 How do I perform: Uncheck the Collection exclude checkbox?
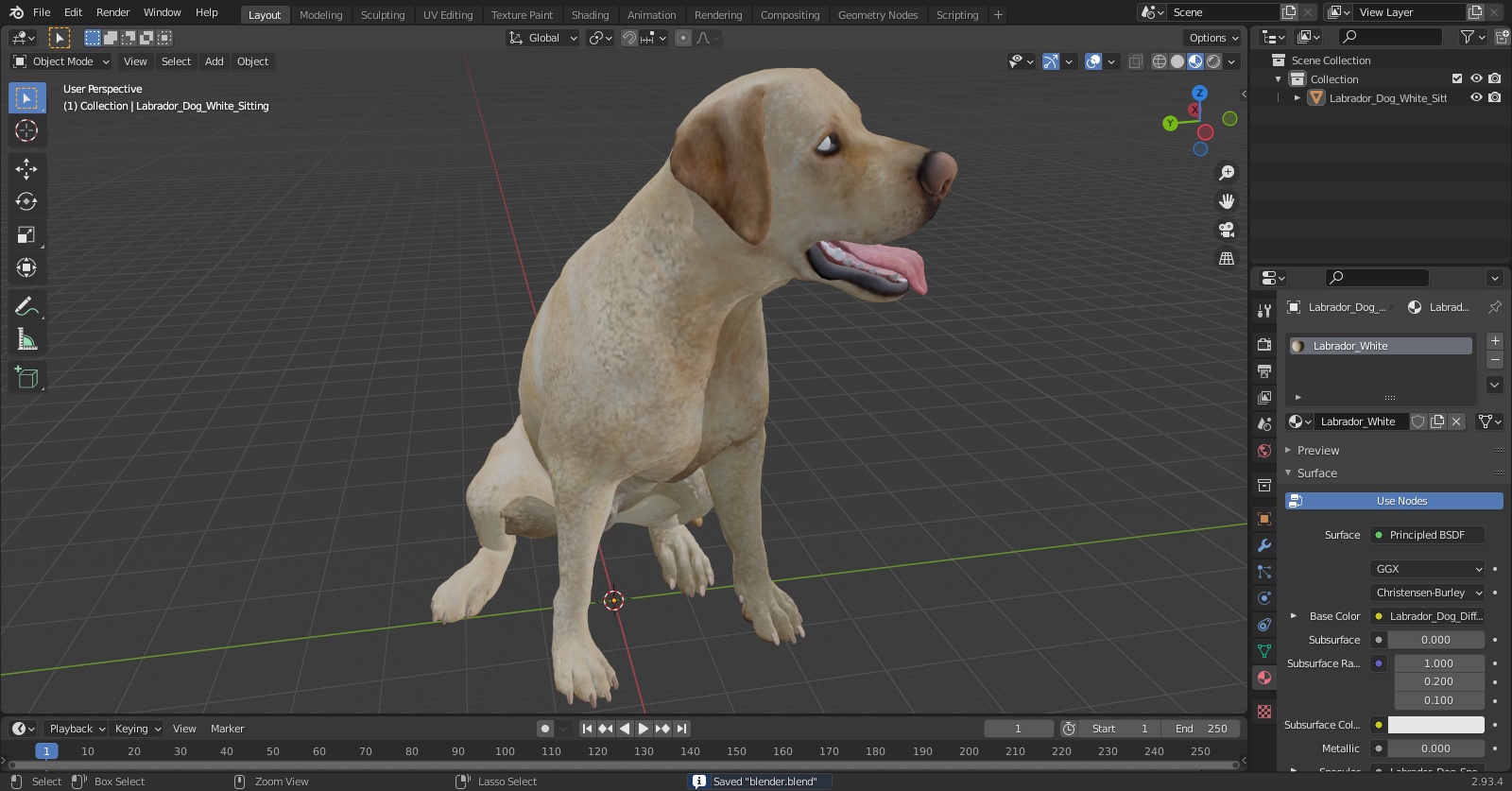[x=1457, y=78]
